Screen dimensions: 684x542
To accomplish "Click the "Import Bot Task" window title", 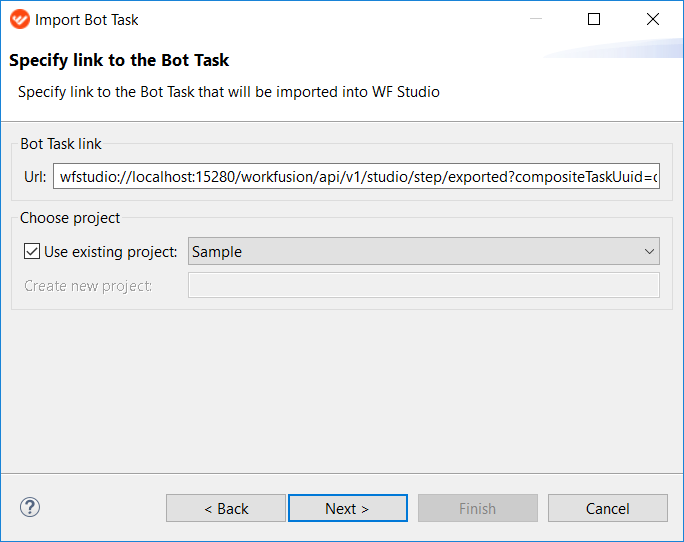I will [x=86, y=20].
